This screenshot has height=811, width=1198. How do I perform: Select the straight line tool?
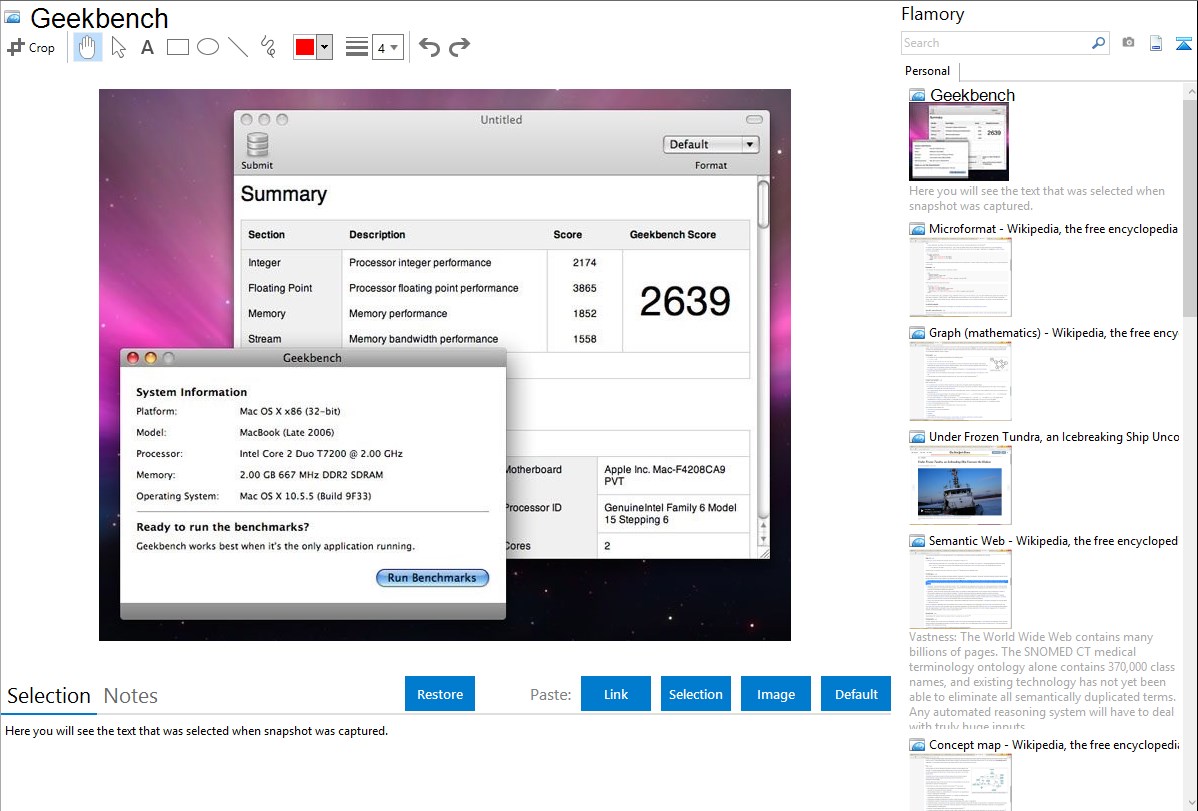238,47
